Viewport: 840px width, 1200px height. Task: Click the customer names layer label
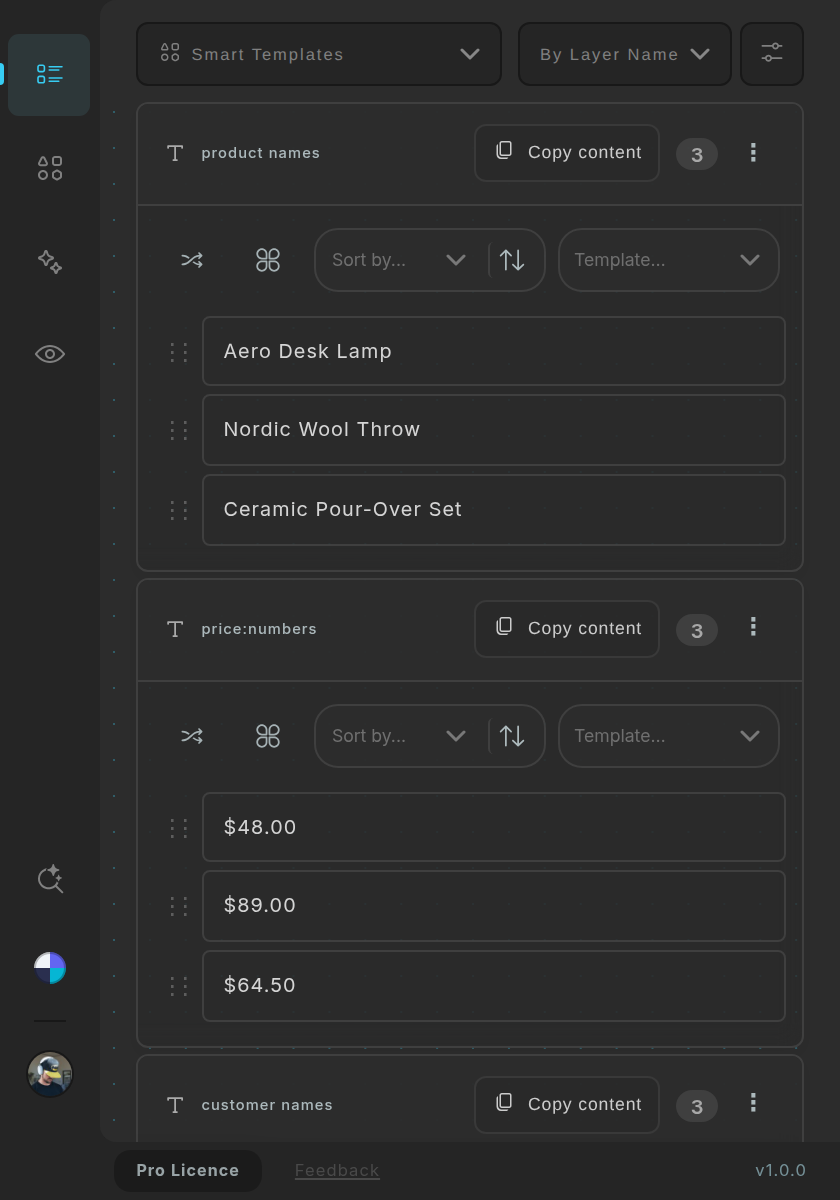[267, 1105]
